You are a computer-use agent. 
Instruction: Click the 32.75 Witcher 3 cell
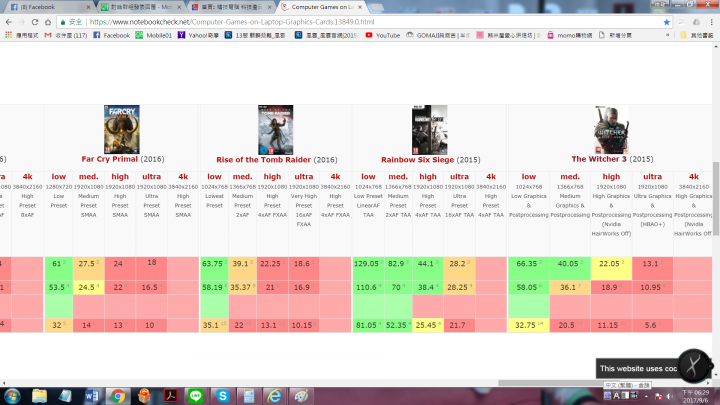click(x=529, y=325)
